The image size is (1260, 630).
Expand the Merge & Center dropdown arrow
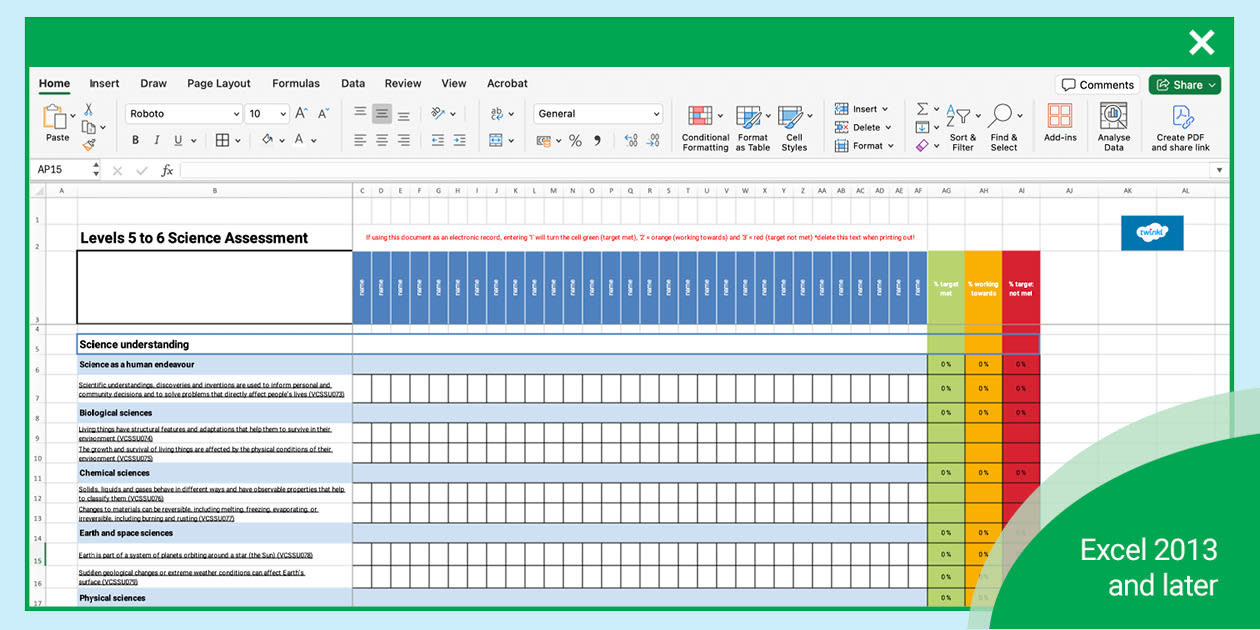coord(510,139)
